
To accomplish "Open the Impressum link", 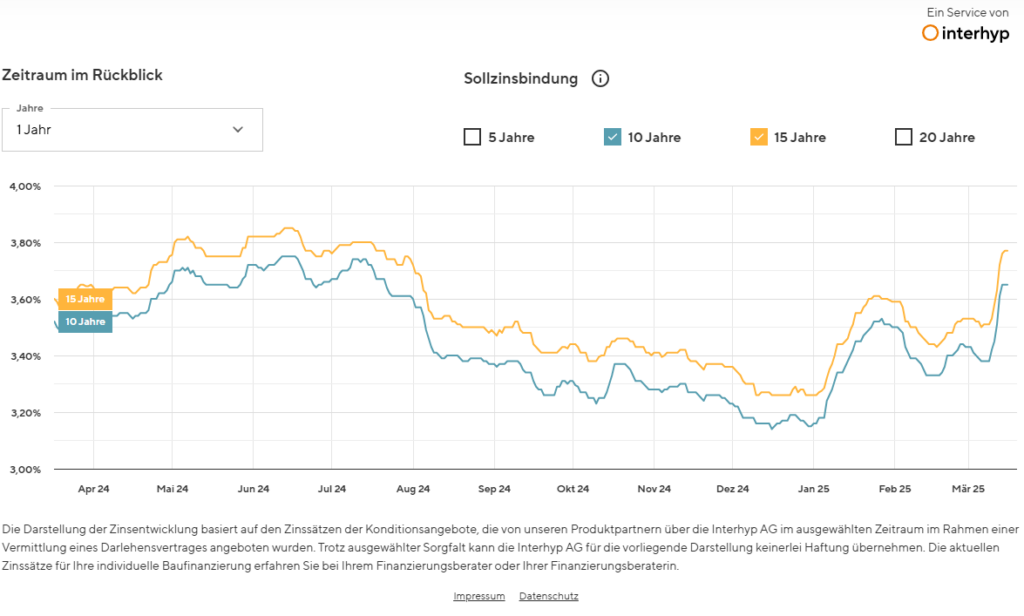I will click(x=479, y=596).
